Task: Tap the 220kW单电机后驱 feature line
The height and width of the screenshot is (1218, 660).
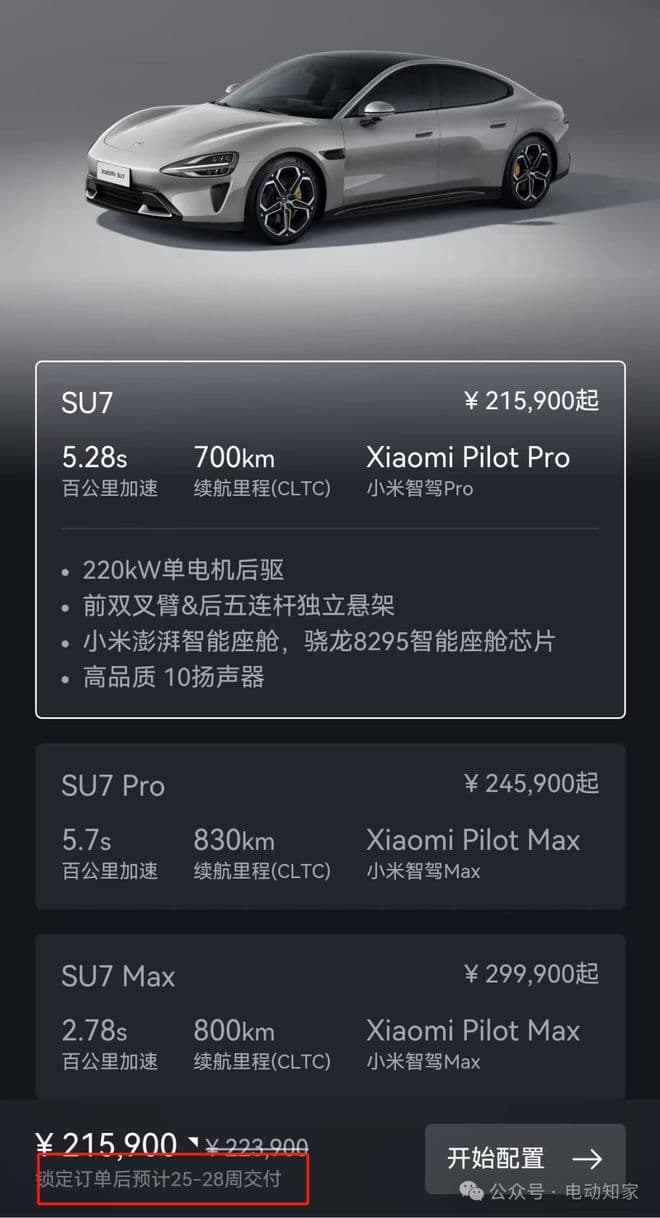Action: pyautogui.click(x=185, y=570)
